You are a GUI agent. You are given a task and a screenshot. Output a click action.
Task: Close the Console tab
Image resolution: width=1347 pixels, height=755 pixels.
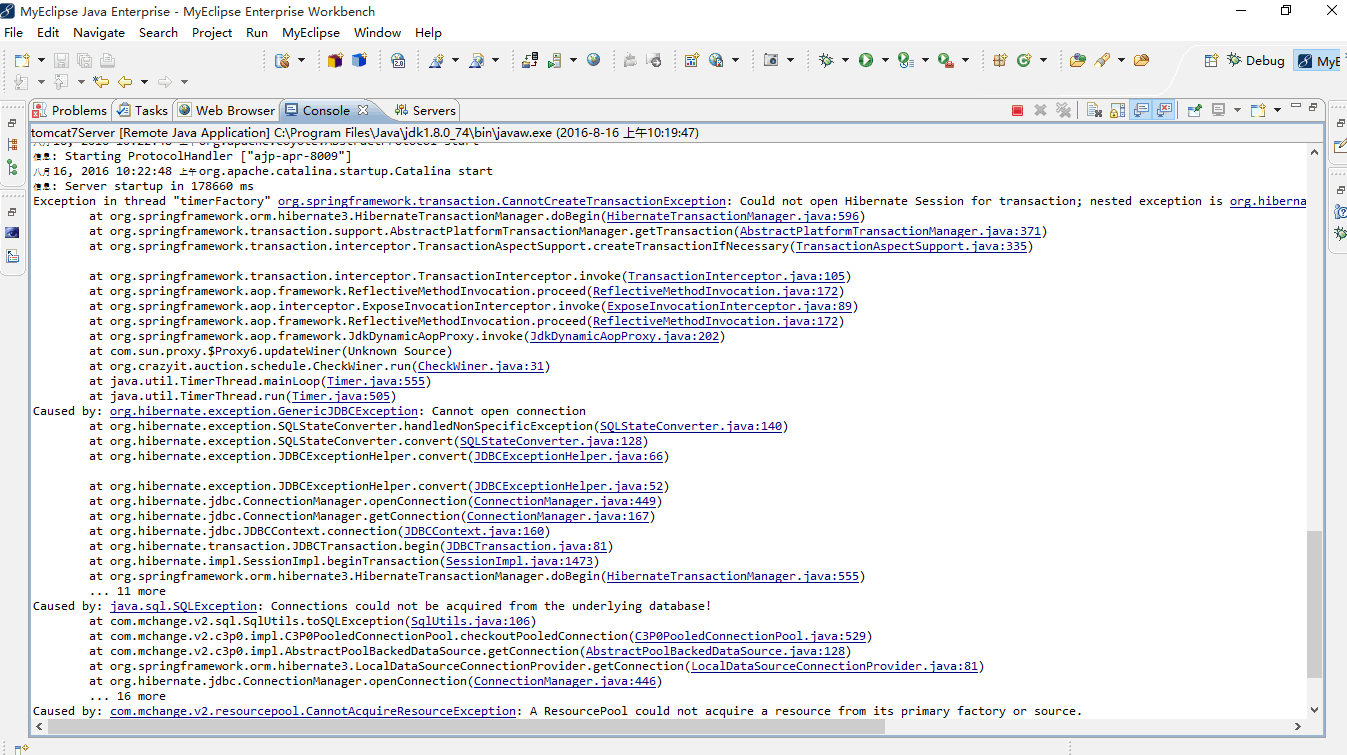[x=363, y=110]
